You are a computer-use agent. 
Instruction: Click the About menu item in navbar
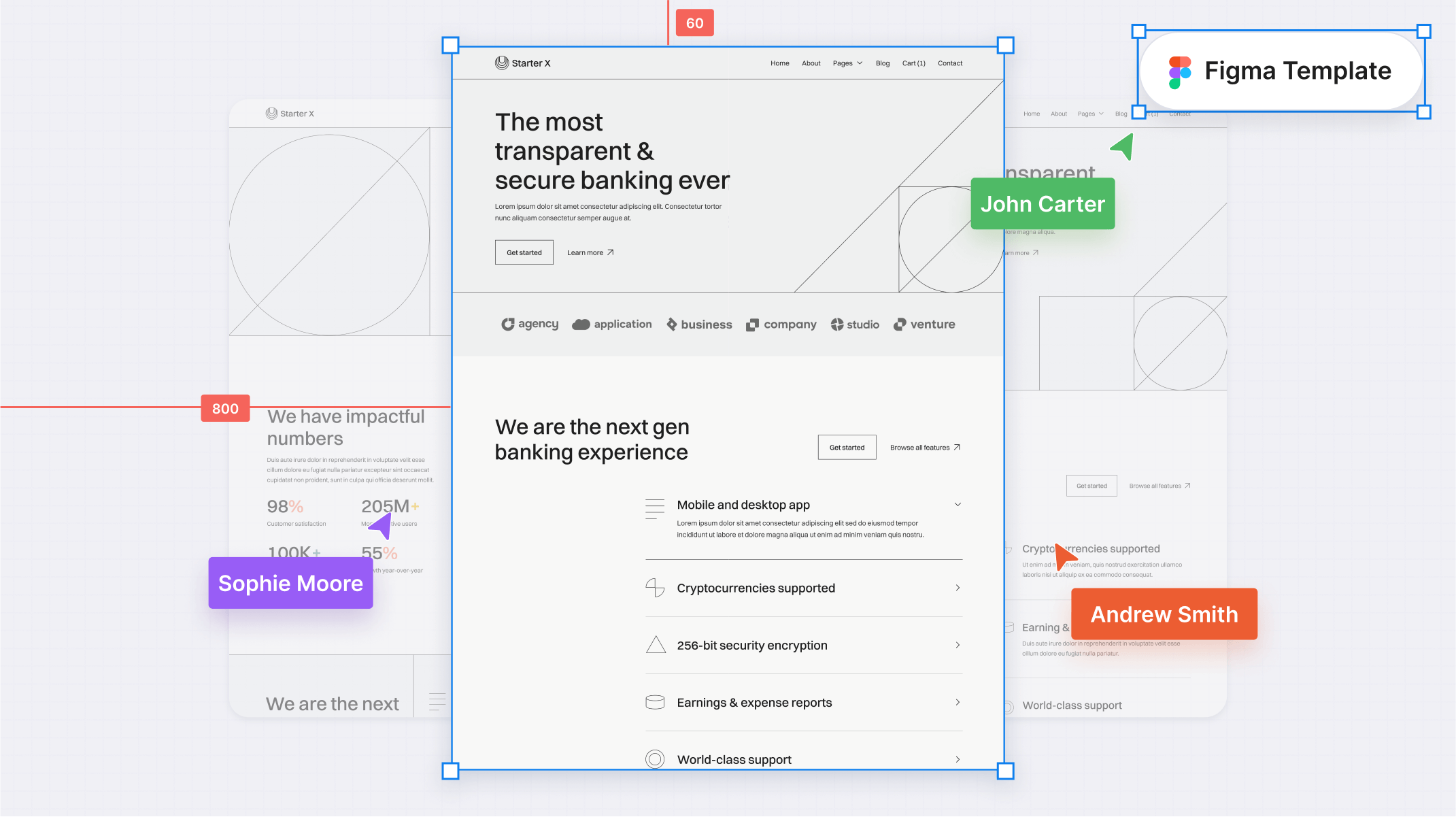pos(811,63)
